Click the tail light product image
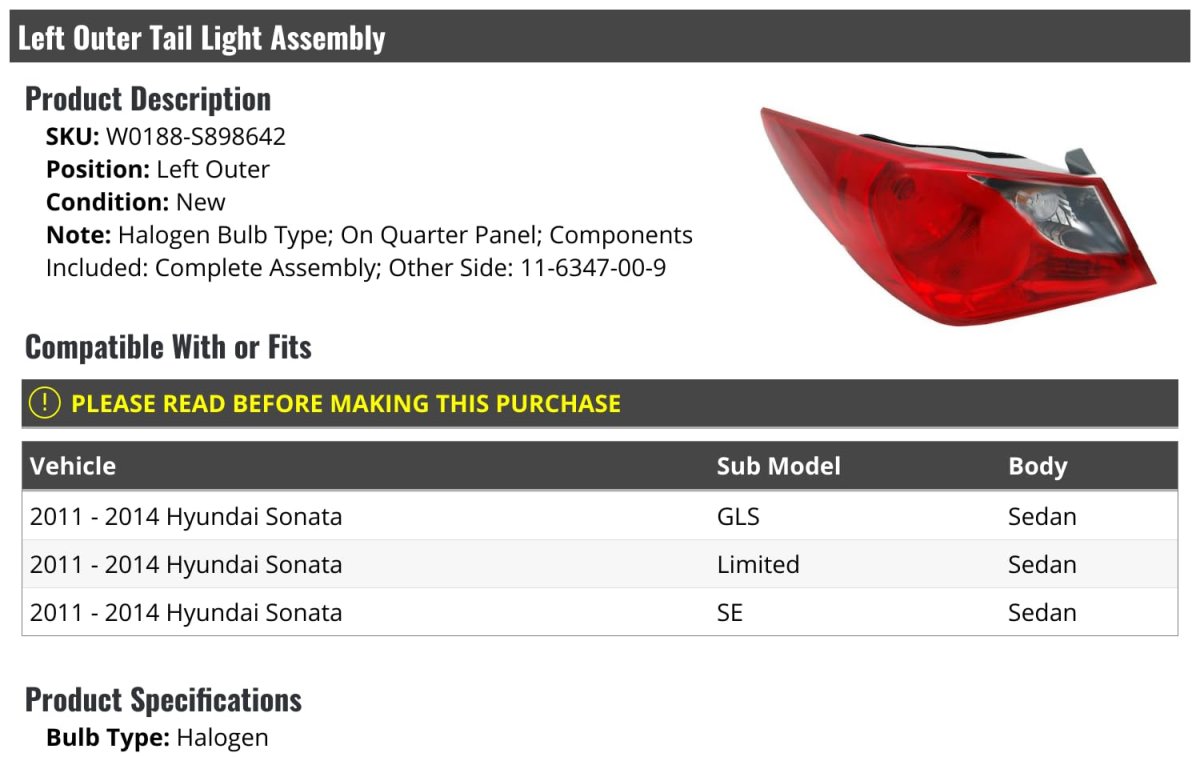Screen dimensions: 1200x757 click(x=956, y=214)
